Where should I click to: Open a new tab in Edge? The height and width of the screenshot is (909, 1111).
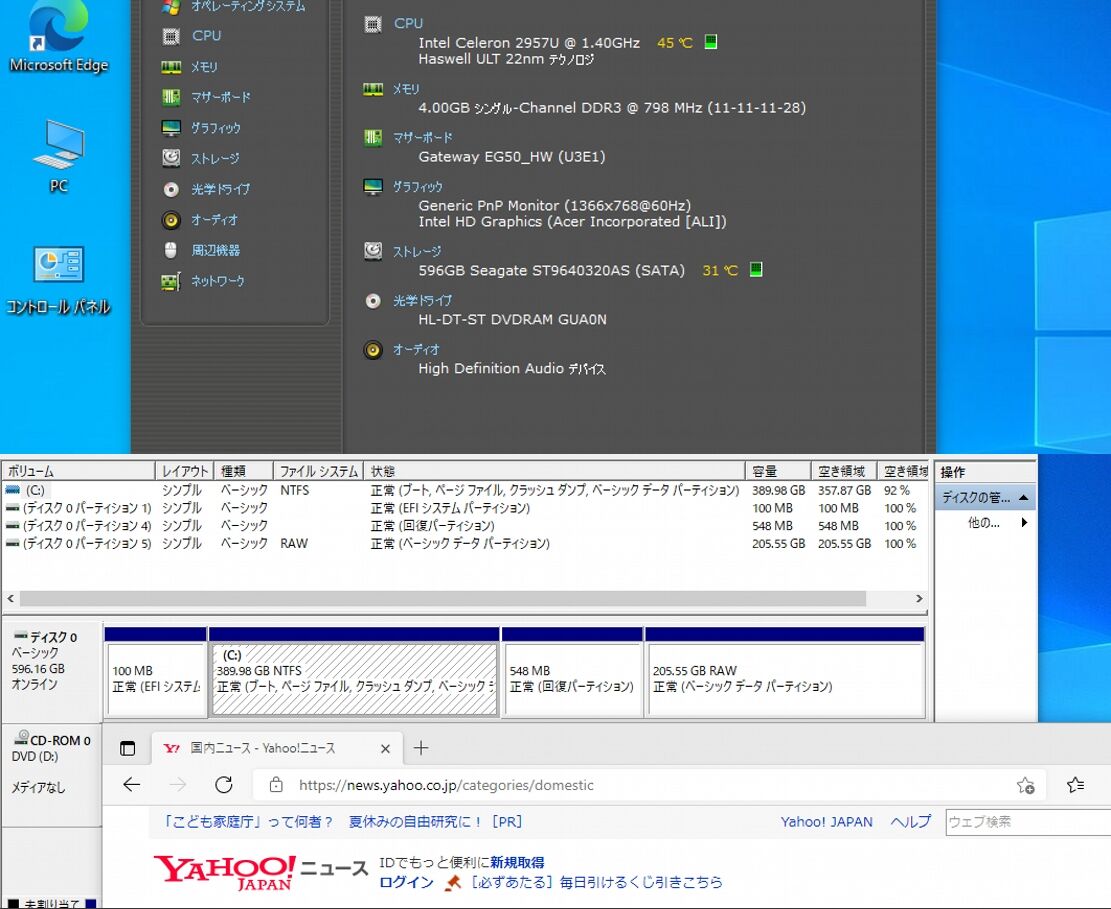point(421,748)
